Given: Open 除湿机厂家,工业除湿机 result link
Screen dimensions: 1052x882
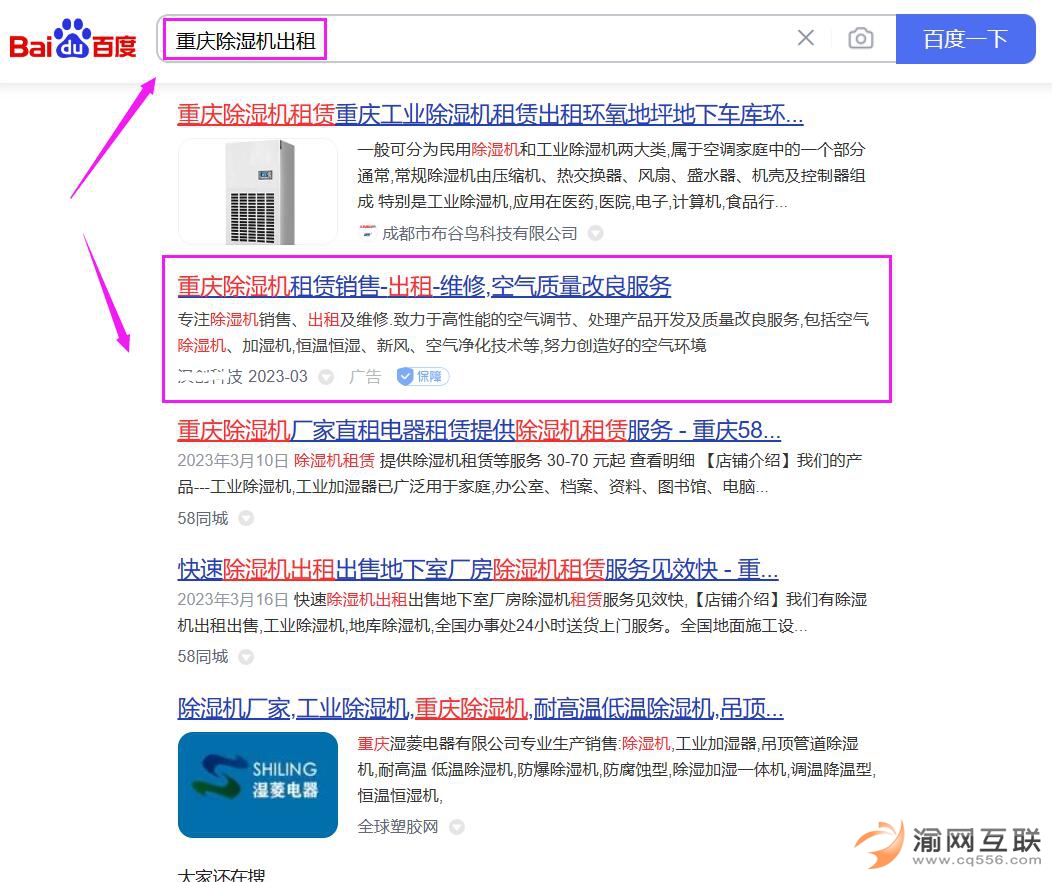Looking at the screenshot, I should [x=480, y=709].
